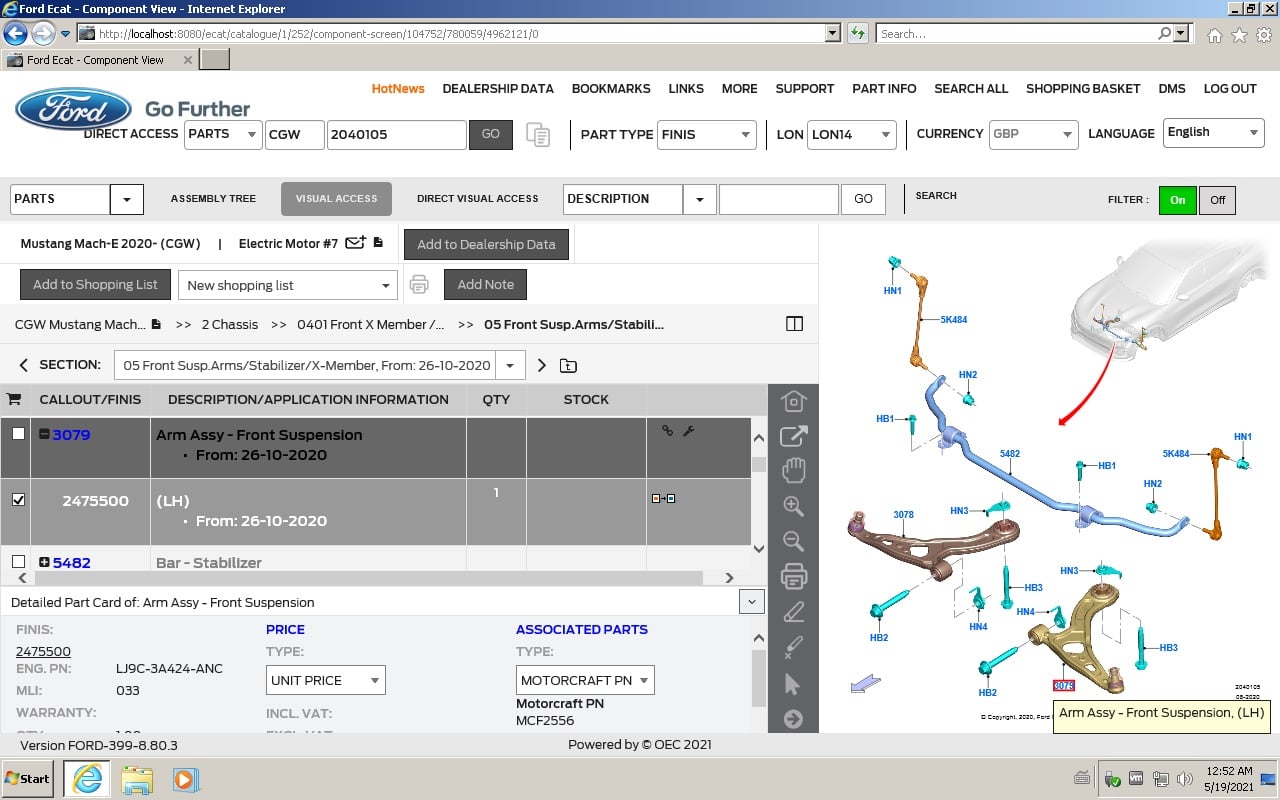
Task: Click the GO button beside part number 2040105
Action: 491,135
